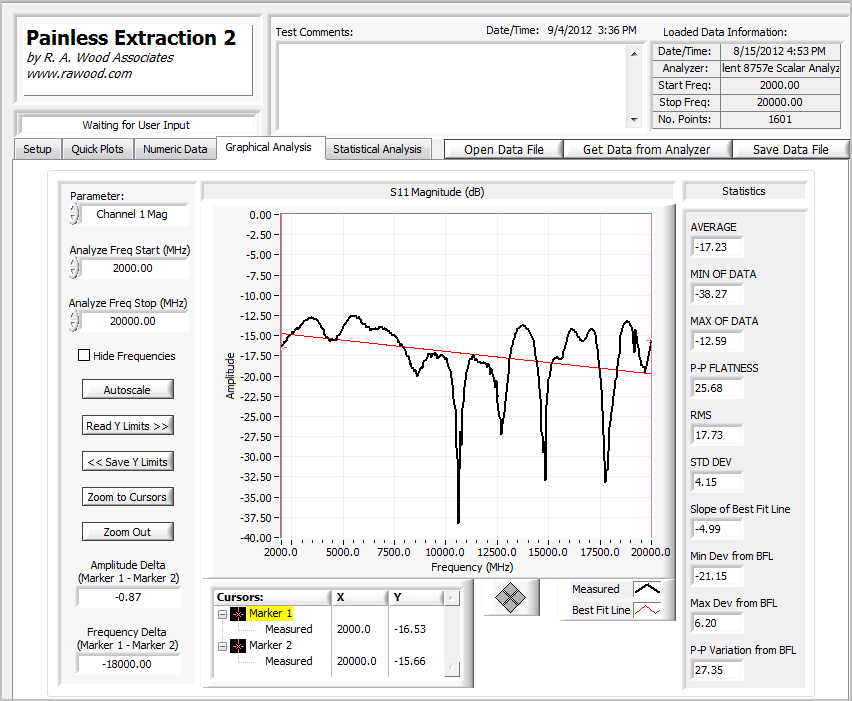852x701 pixels.
Task: Click the Marker 1 crosshair icon
Action: (x=238, y=614)
